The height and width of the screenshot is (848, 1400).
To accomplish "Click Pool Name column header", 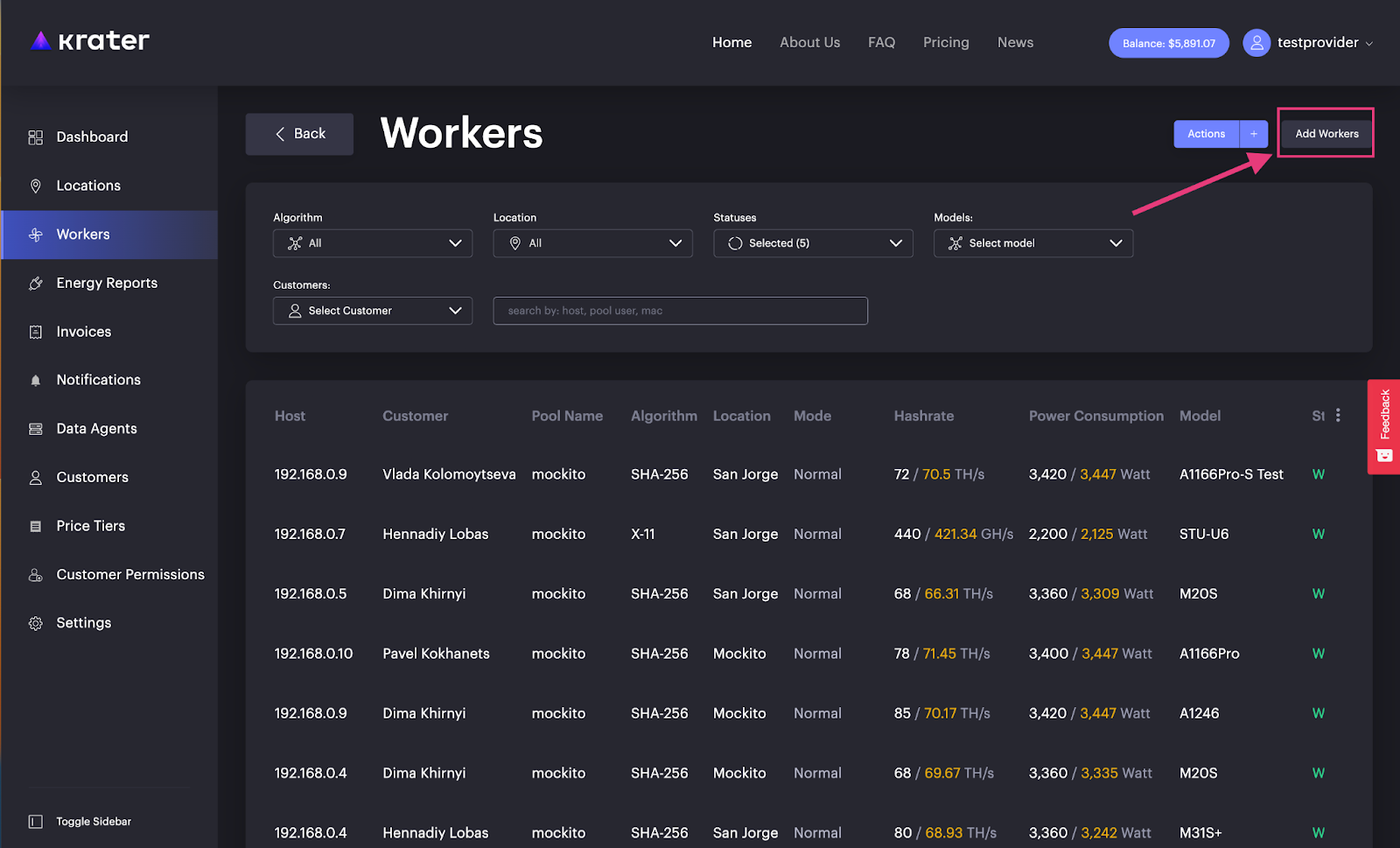I will coord(567,416).
